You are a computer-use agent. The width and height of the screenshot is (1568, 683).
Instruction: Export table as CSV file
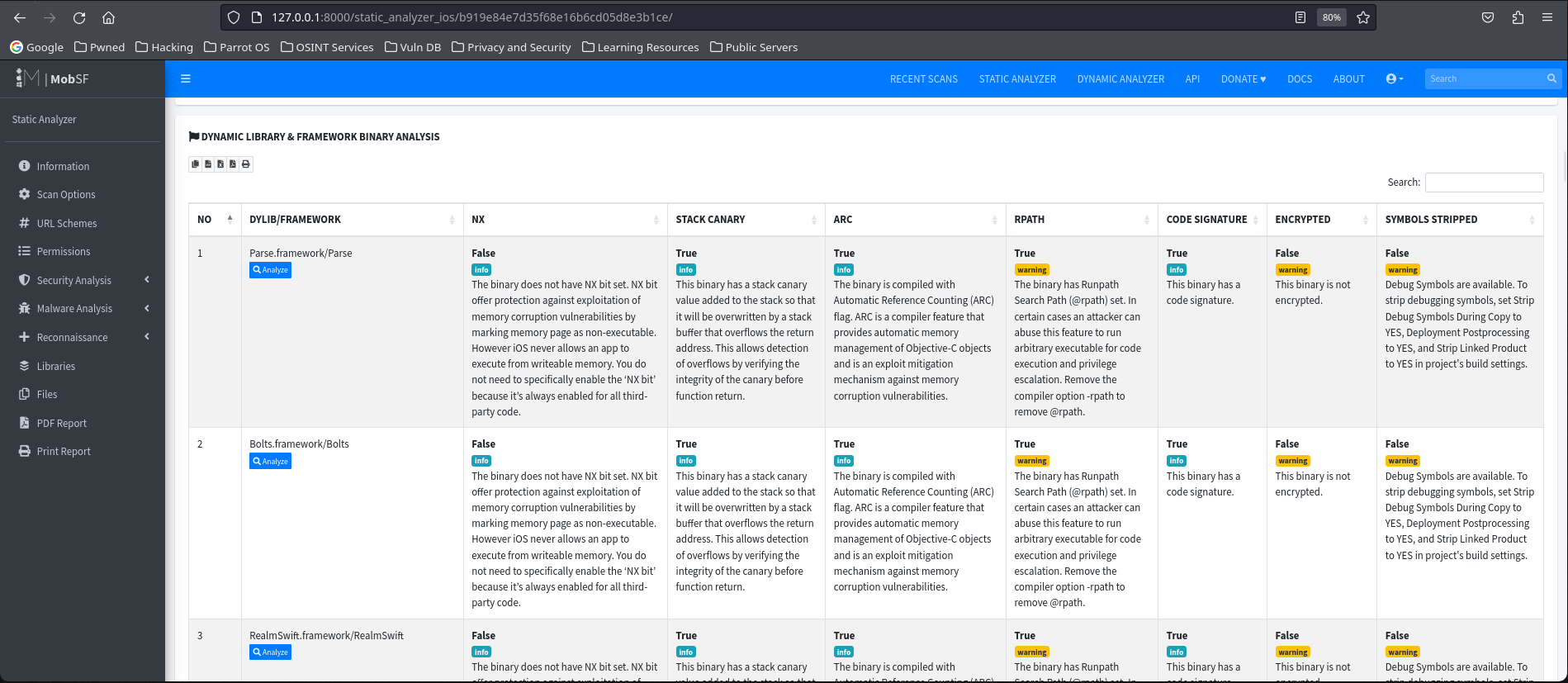click(208, 164)
